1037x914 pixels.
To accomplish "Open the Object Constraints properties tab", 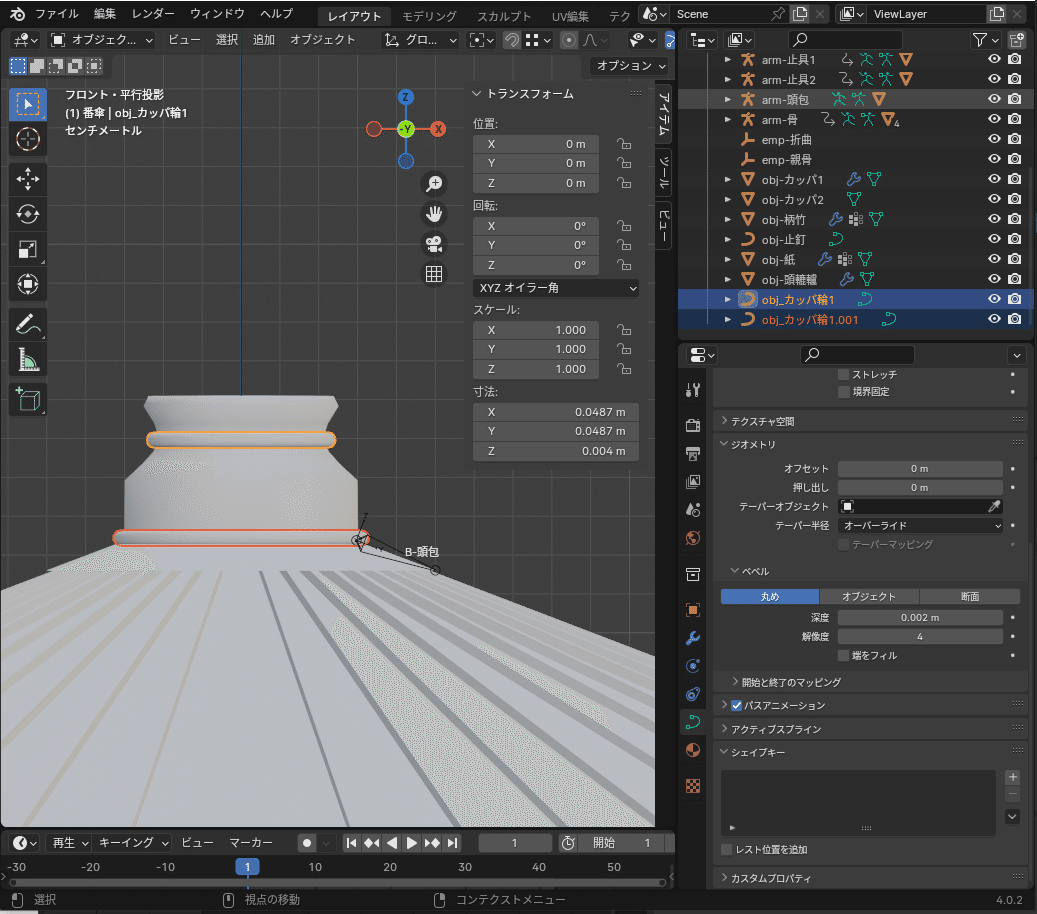I will coord(693,694).
